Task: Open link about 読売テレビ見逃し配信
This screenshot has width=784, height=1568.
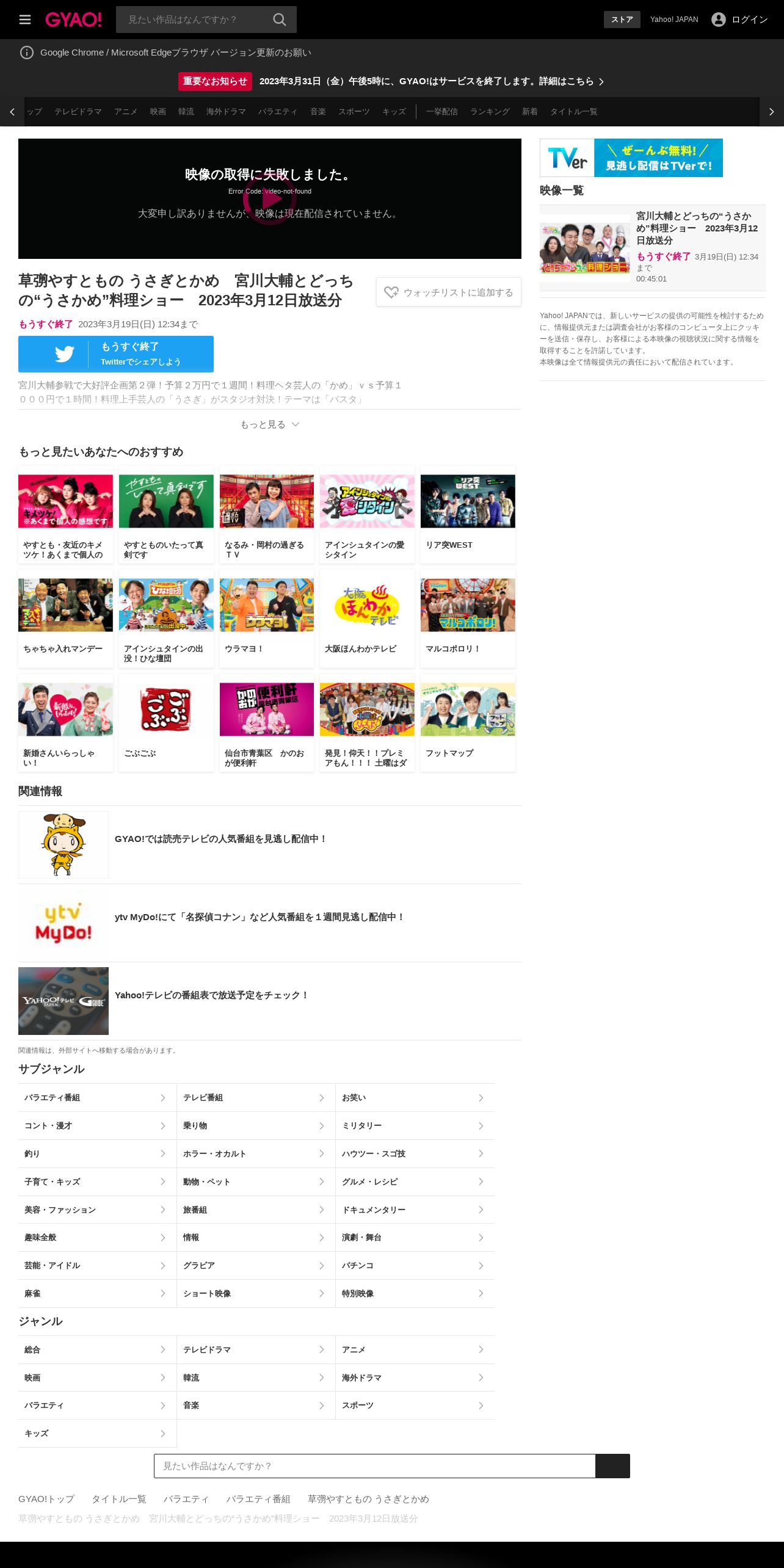Action: point(221,839)
